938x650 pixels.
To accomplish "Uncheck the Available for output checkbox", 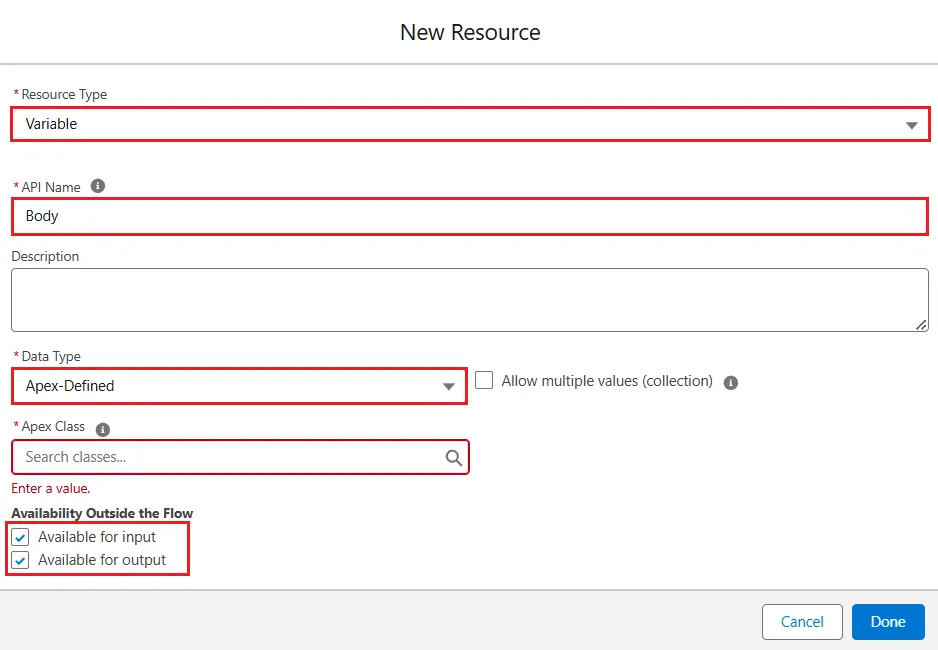I will coord(21,560).
